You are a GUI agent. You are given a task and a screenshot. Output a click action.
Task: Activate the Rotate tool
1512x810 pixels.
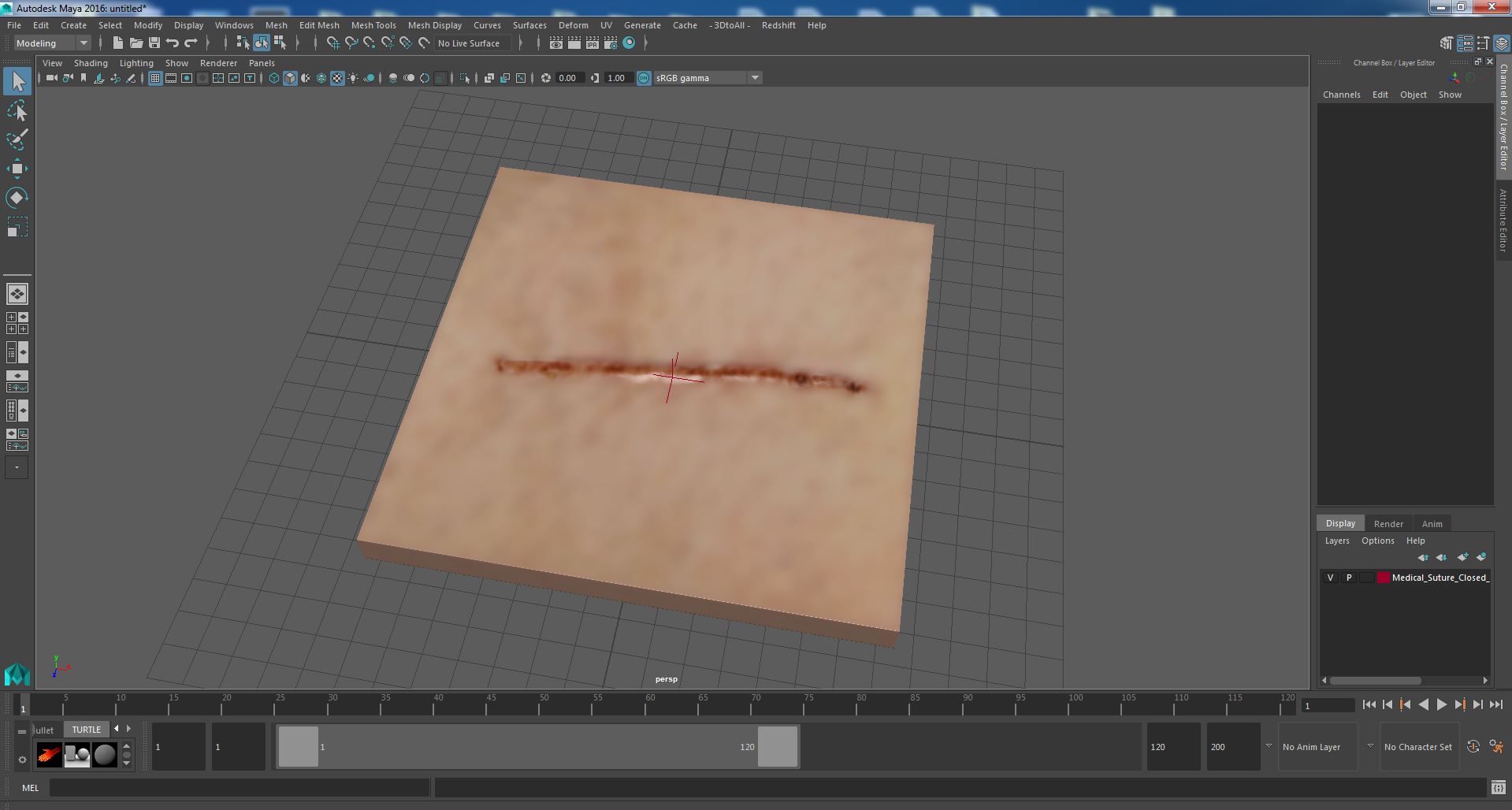coord(17,198)
